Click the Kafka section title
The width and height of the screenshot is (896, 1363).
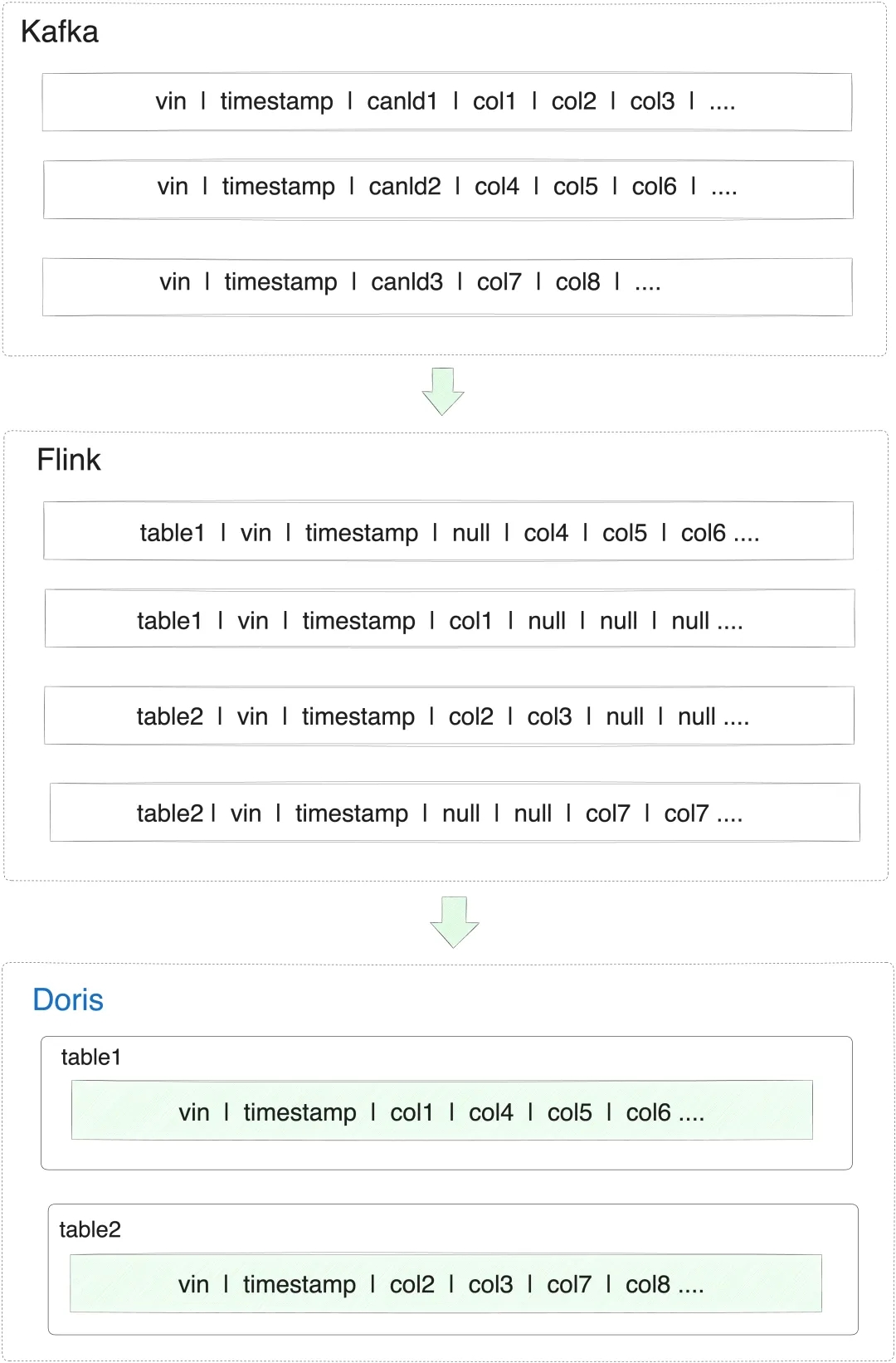coord(60,32)
